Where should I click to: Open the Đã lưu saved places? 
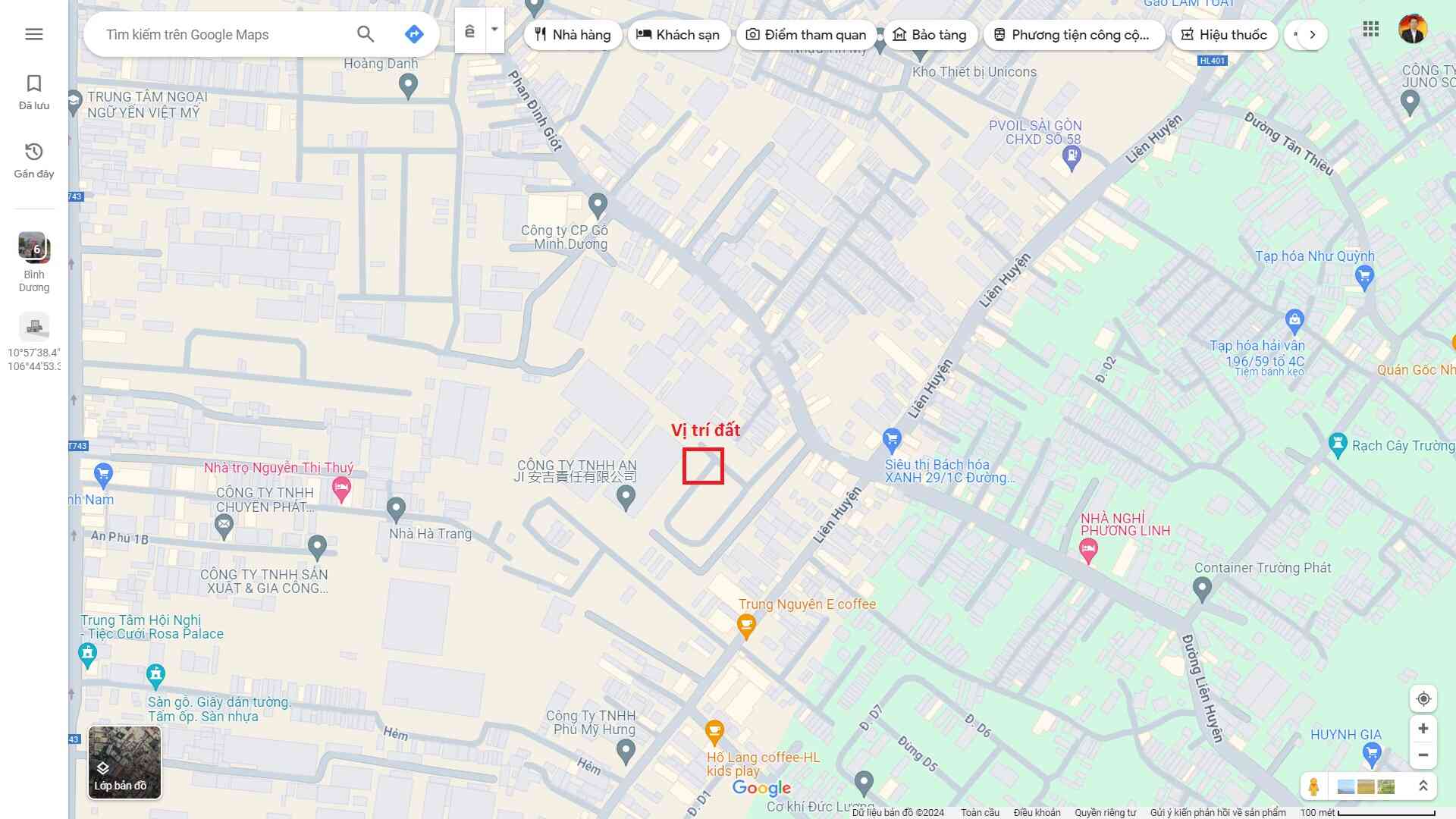coord(33,92)
